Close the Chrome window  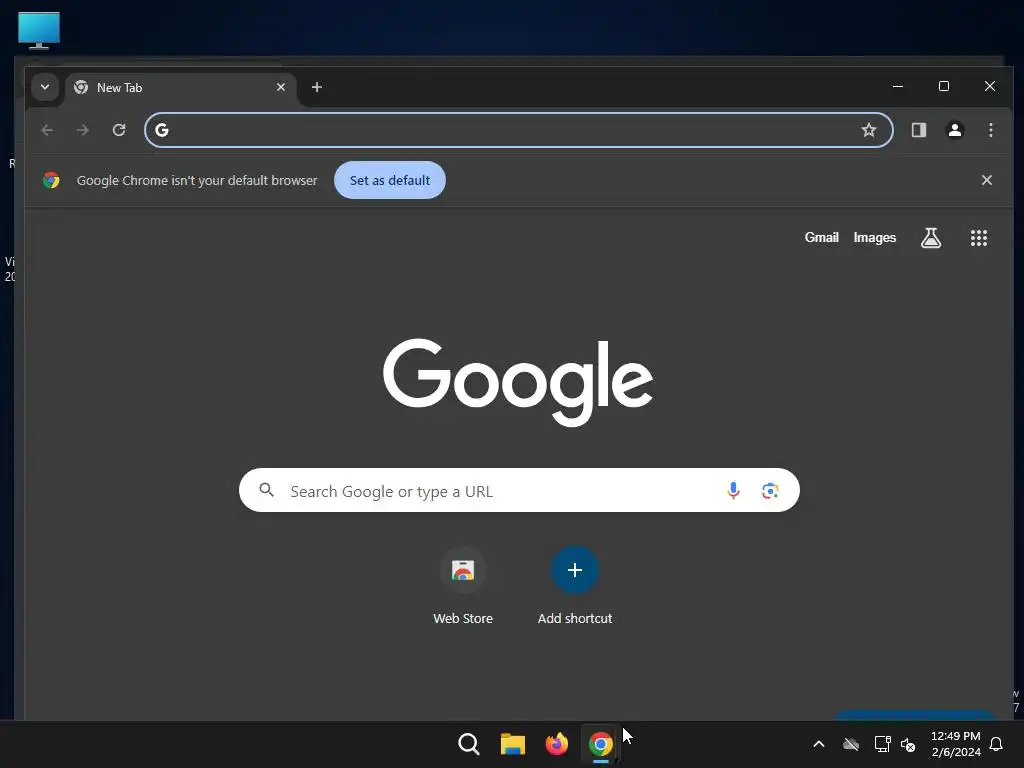pos(990,86)
